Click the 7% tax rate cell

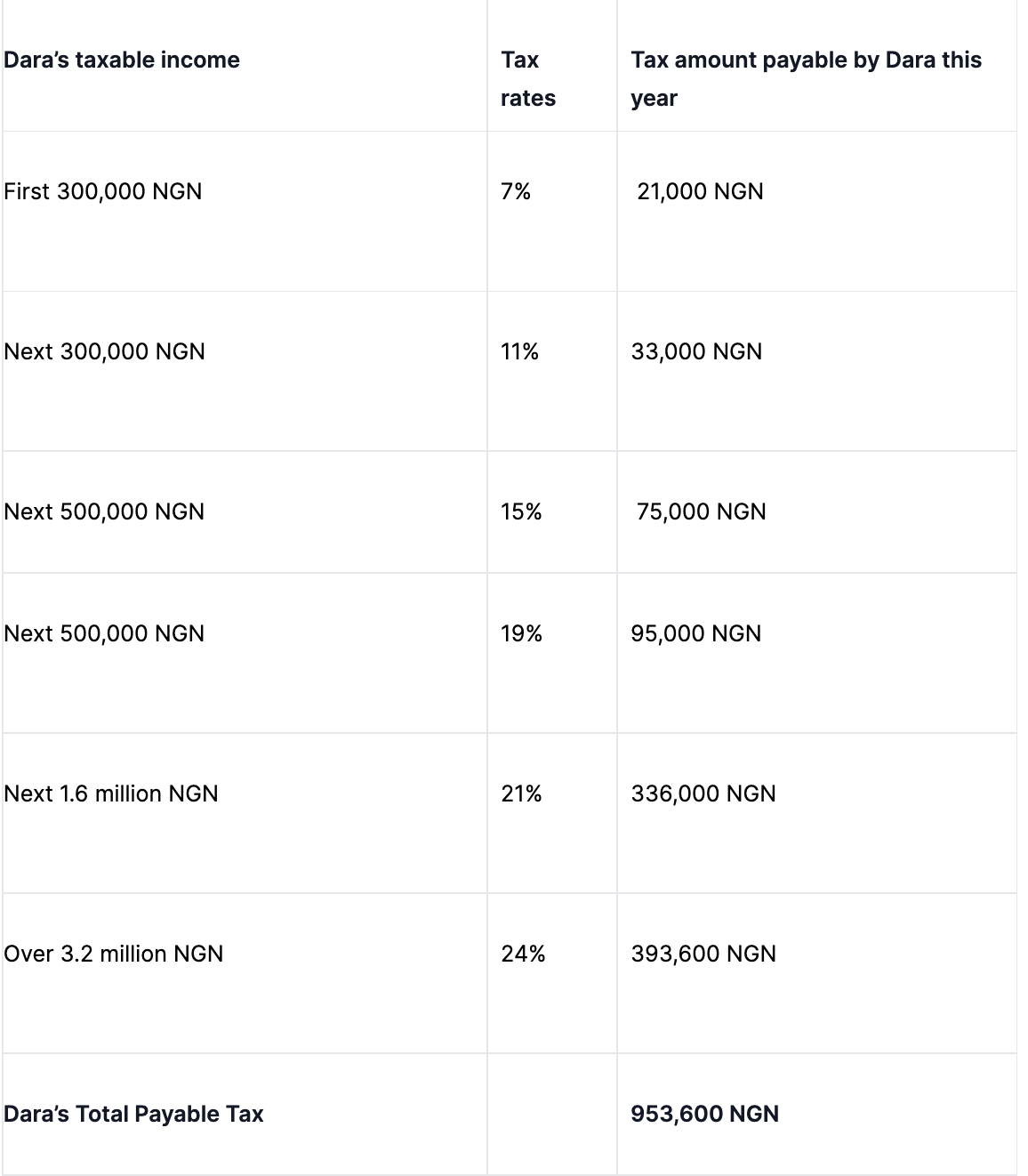point(516,192)
